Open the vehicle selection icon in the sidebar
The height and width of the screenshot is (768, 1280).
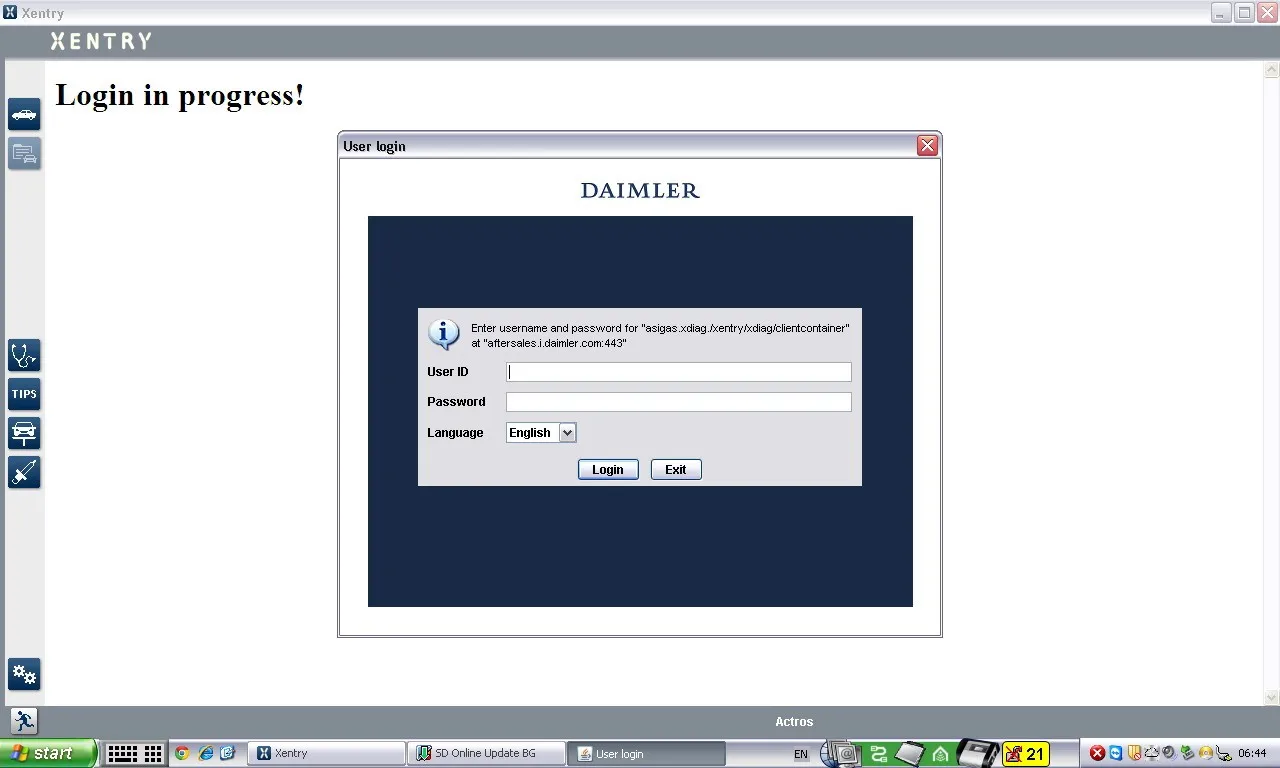pyautogui.click(x=24, y=114)
